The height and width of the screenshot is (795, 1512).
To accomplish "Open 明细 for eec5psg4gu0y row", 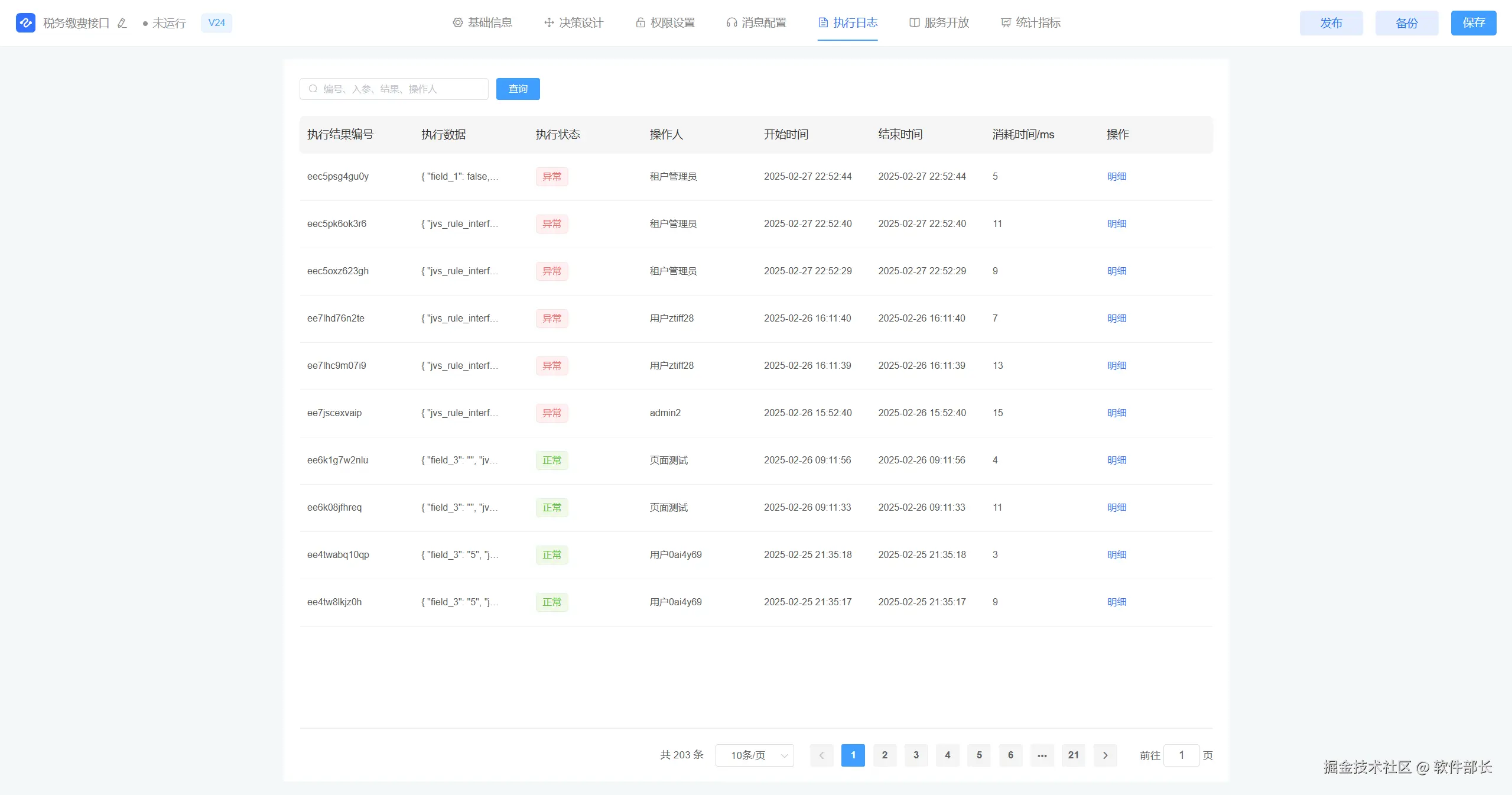I will pyautogui.click(x=1116, y=177).
